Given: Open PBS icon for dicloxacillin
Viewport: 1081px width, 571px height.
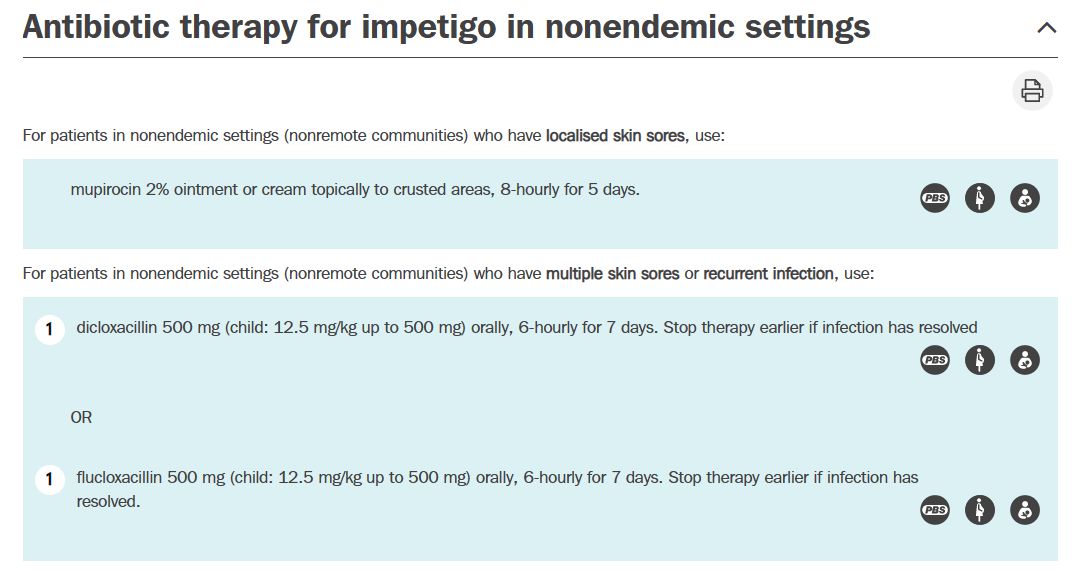Looking at the screenshot, I should pos(935,360).
